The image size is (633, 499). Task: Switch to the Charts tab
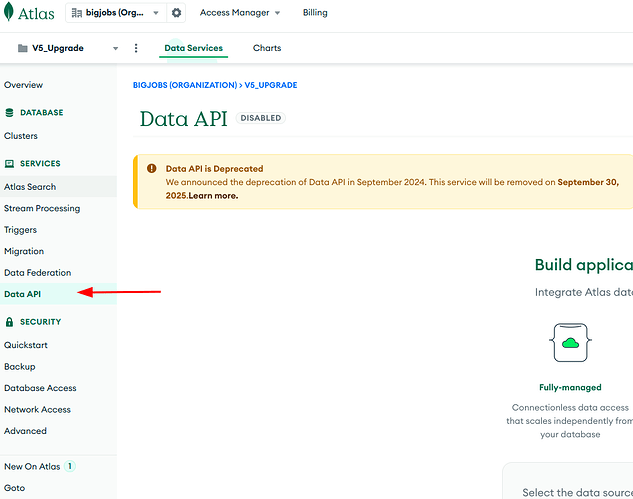[267, 48]
